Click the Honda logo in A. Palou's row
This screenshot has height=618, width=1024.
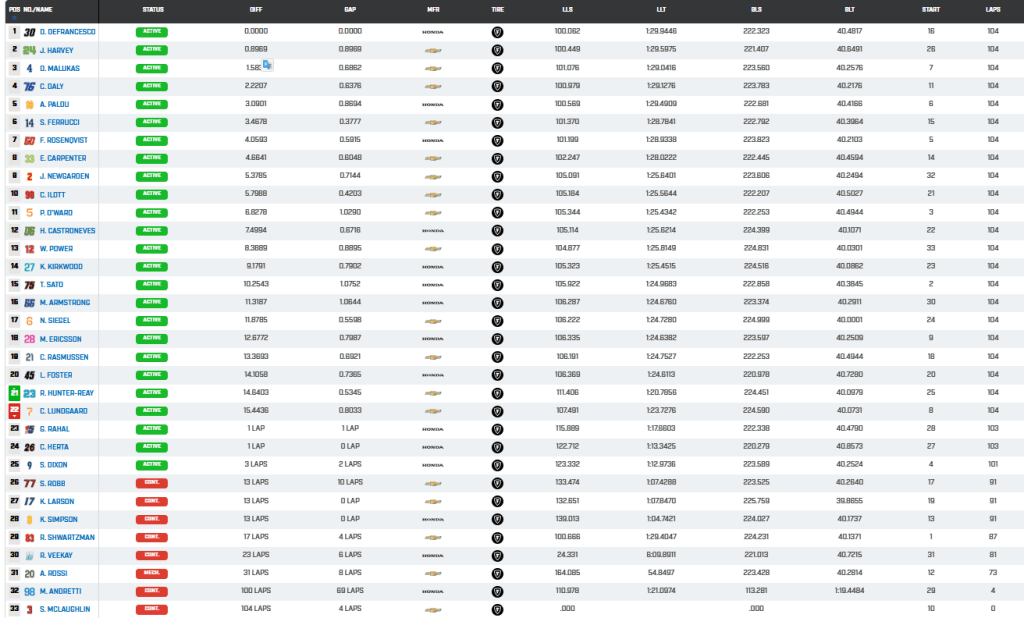click(432, 105)
